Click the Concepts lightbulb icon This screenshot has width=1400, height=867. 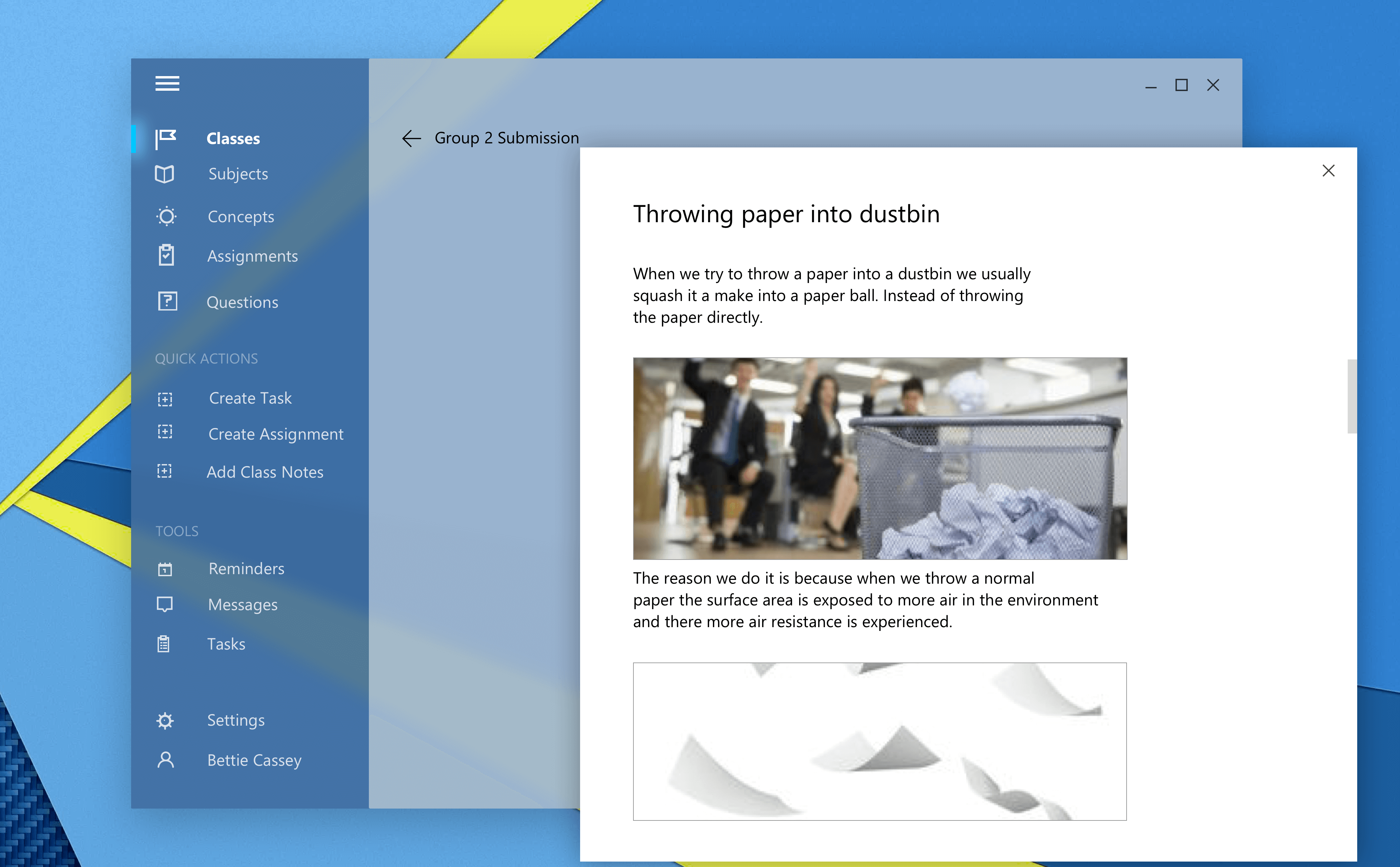coord(166,217)
